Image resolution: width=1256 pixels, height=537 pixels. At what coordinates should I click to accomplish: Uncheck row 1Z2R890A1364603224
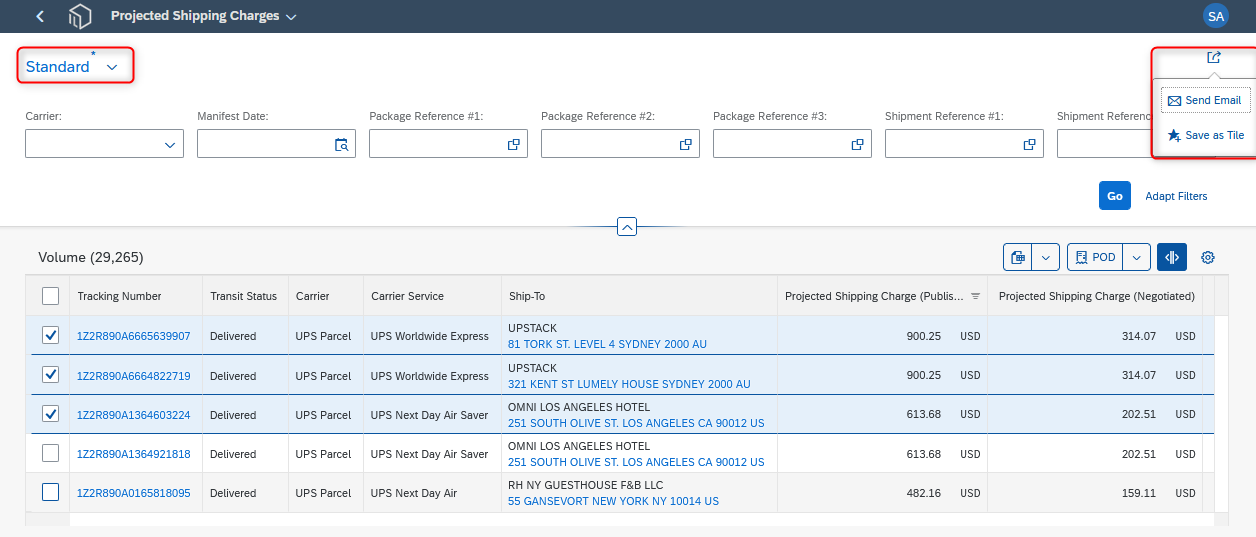(50, 414)
